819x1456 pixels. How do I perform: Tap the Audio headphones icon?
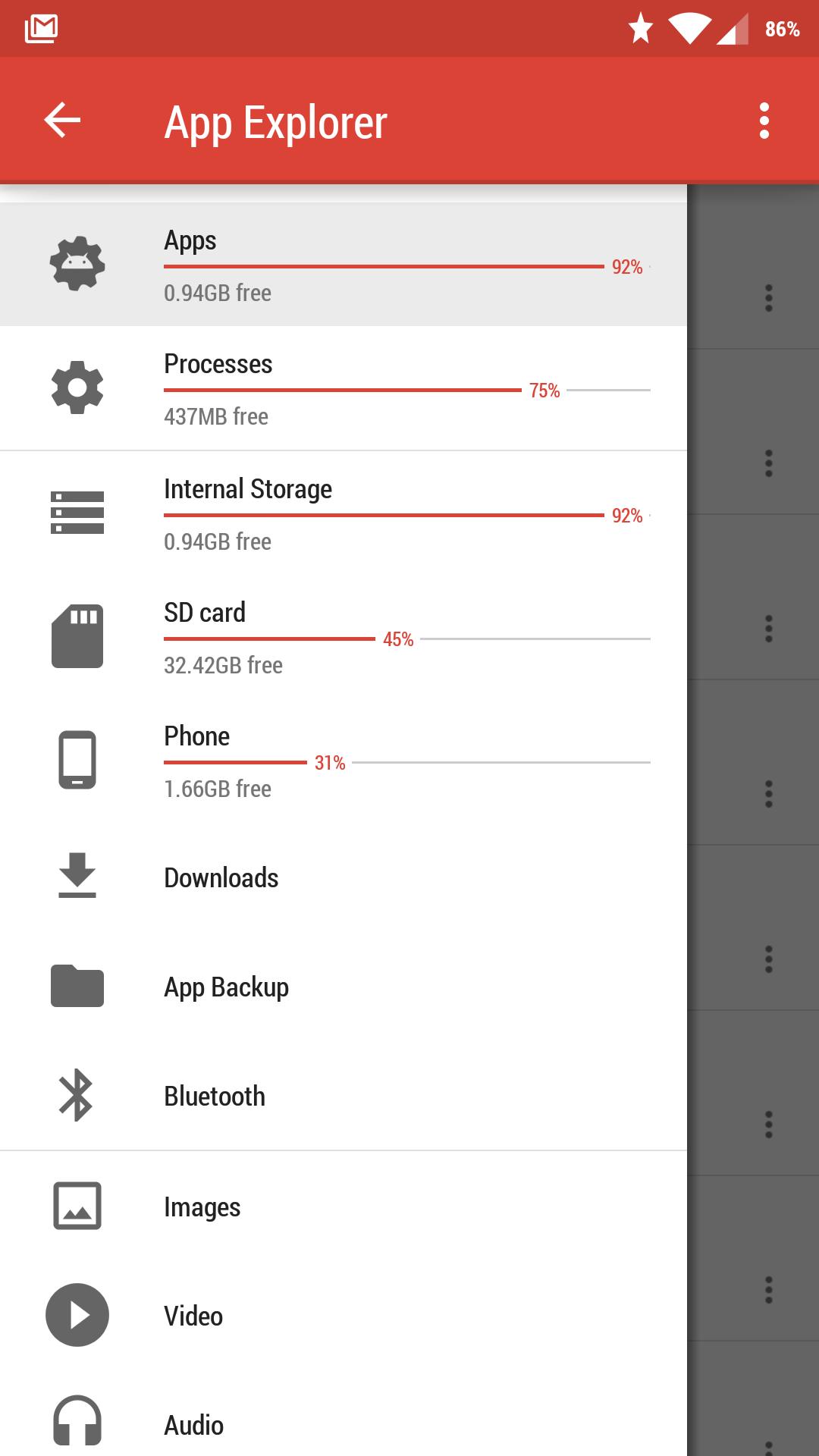coord(77,1421)
